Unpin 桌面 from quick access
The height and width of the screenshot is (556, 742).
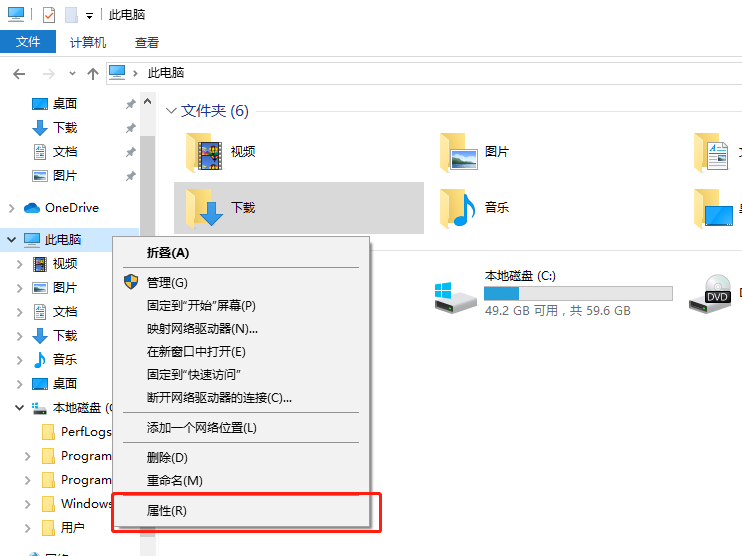click(130, 104)
